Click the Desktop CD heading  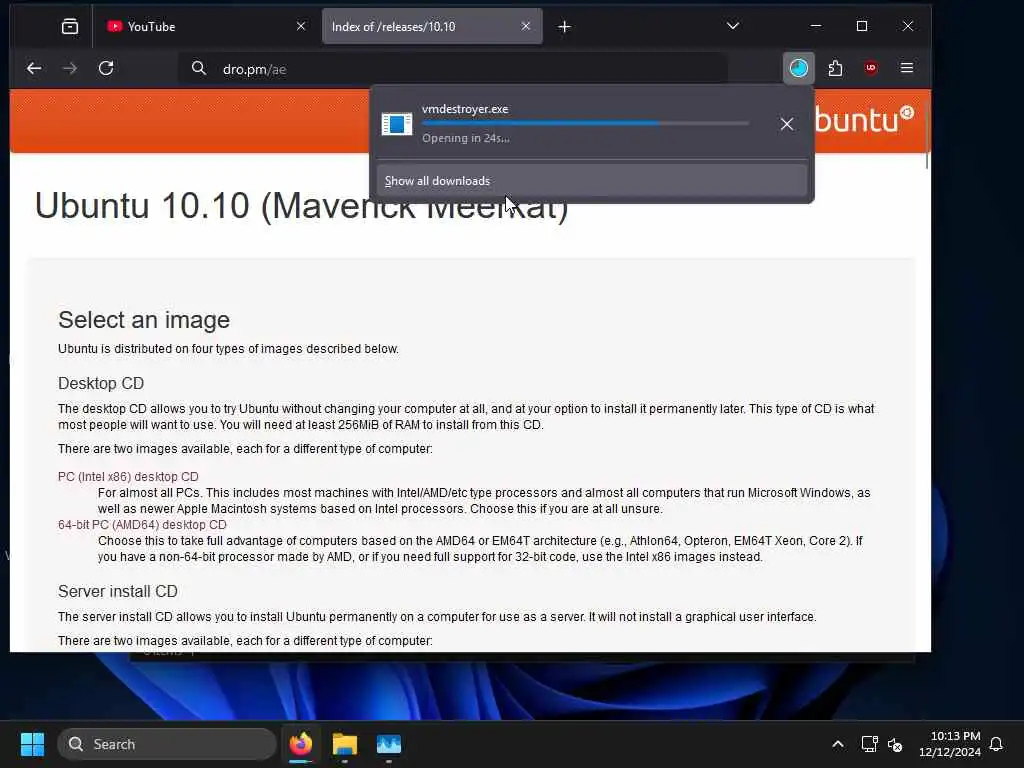pyautogui.click(x=101, y=383)
